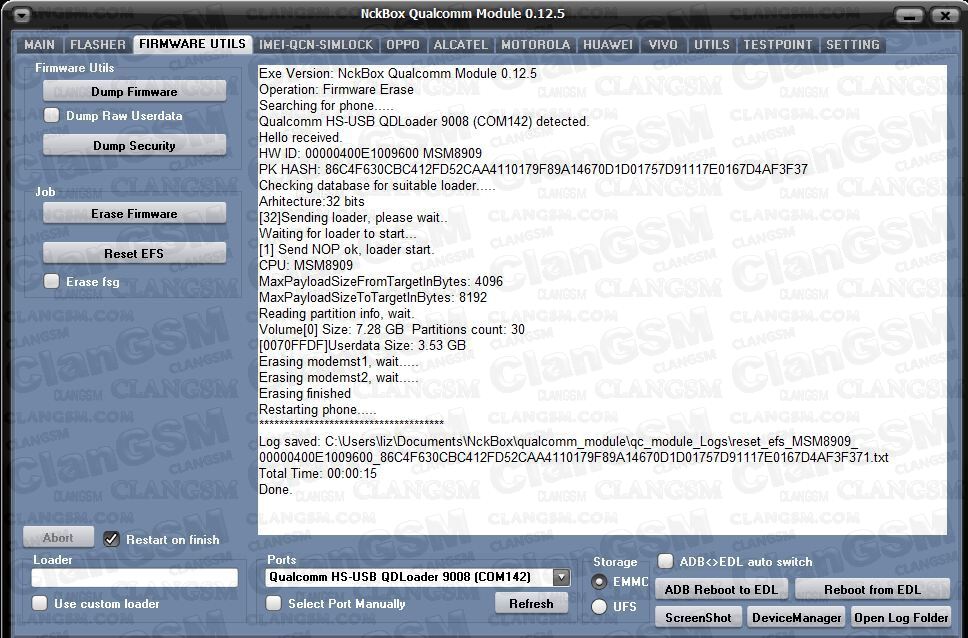This screenshot has width=968, height=638.
Task: Click the Userdata Size 3.53 GB line
Action: [x=362, y=345]
